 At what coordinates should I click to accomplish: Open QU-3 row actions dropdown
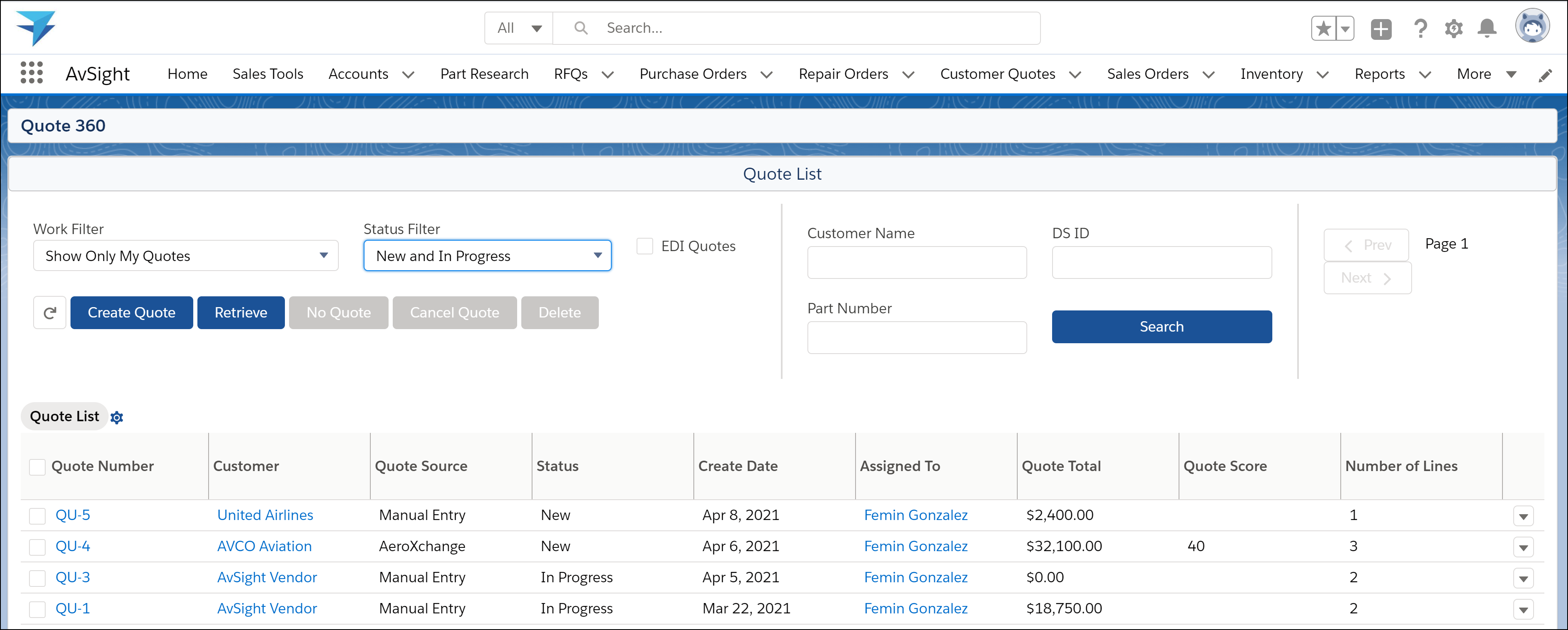click(x=1523, y=578)
